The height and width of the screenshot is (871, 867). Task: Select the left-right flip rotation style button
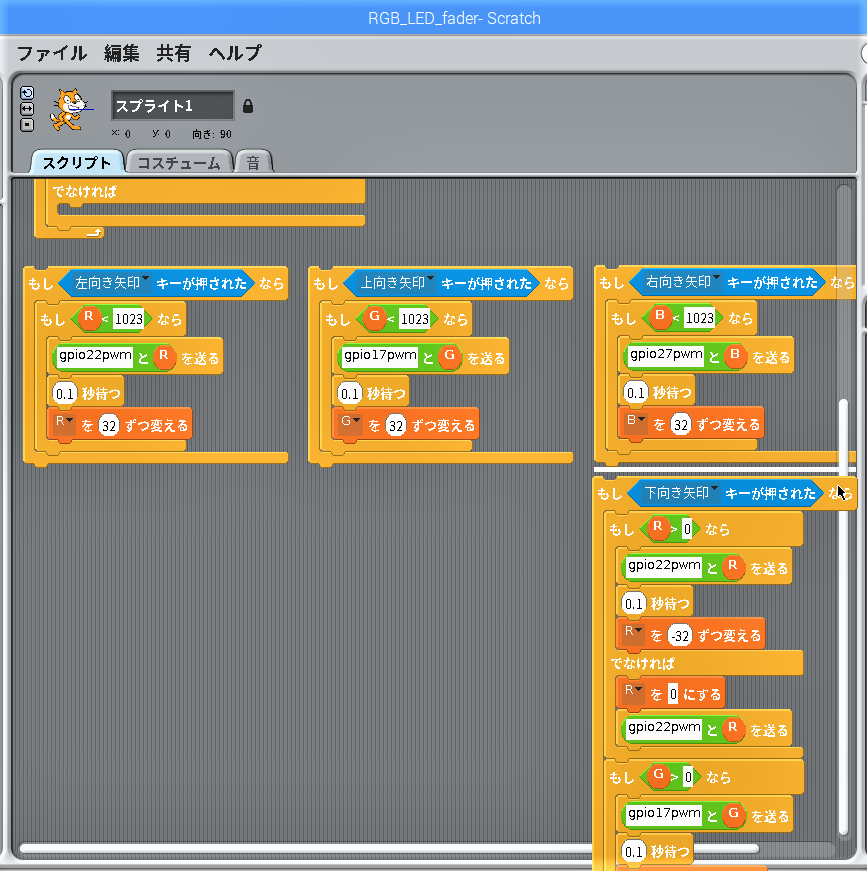[x=27, y=108]
